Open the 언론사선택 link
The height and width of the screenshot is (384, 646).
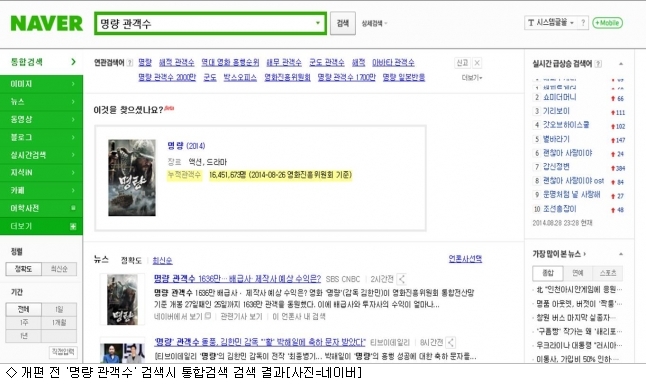pos(465,259)
